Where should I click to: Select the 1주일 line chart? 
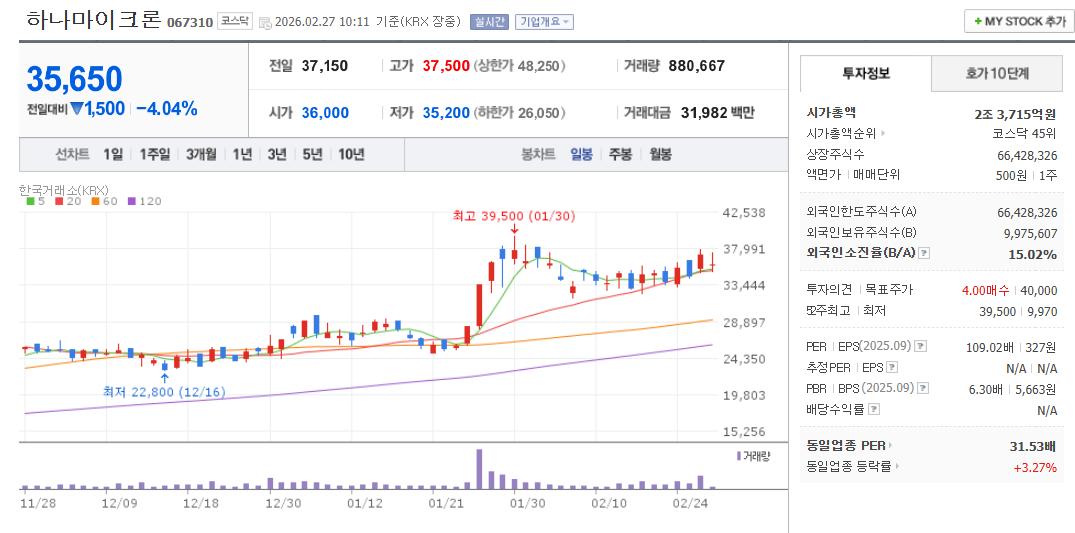coord(154,154)
